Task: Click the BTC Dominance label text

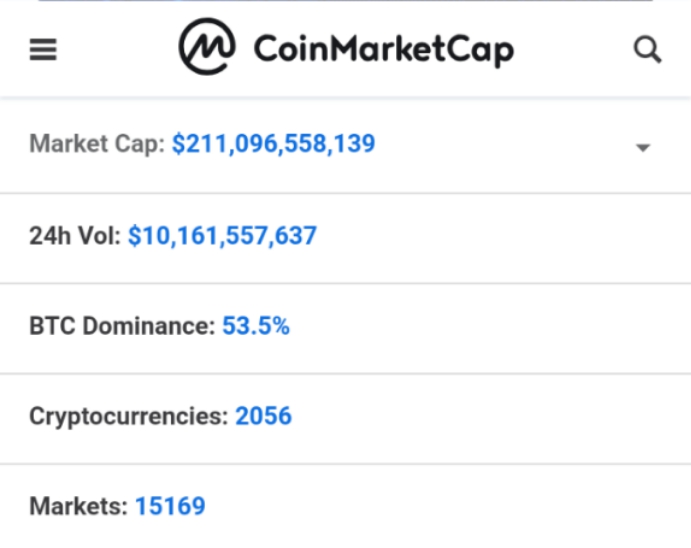Action: pos(122,326)
